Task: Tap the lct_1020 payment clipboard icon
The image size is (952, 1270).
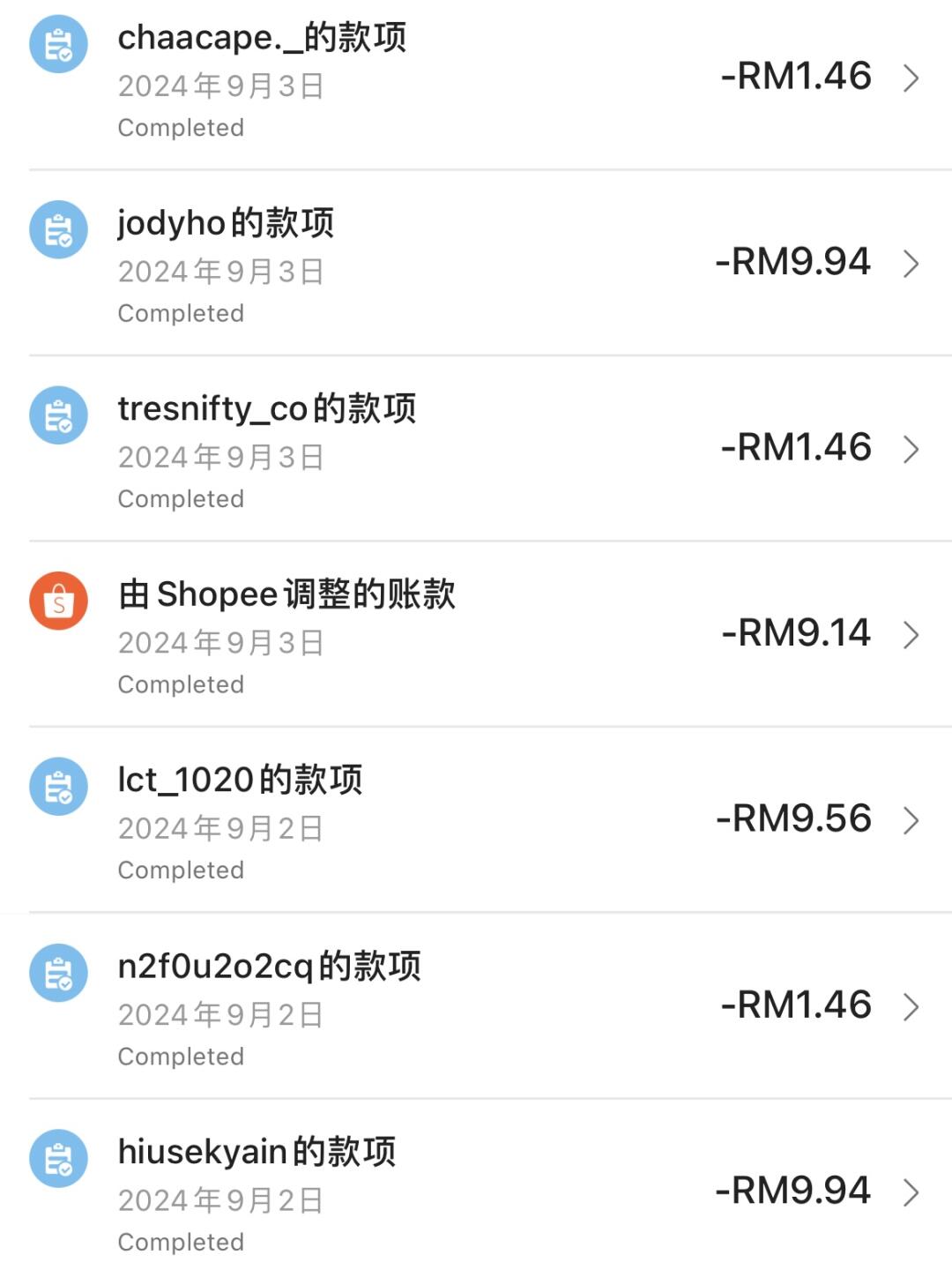Action: [58, 787]
